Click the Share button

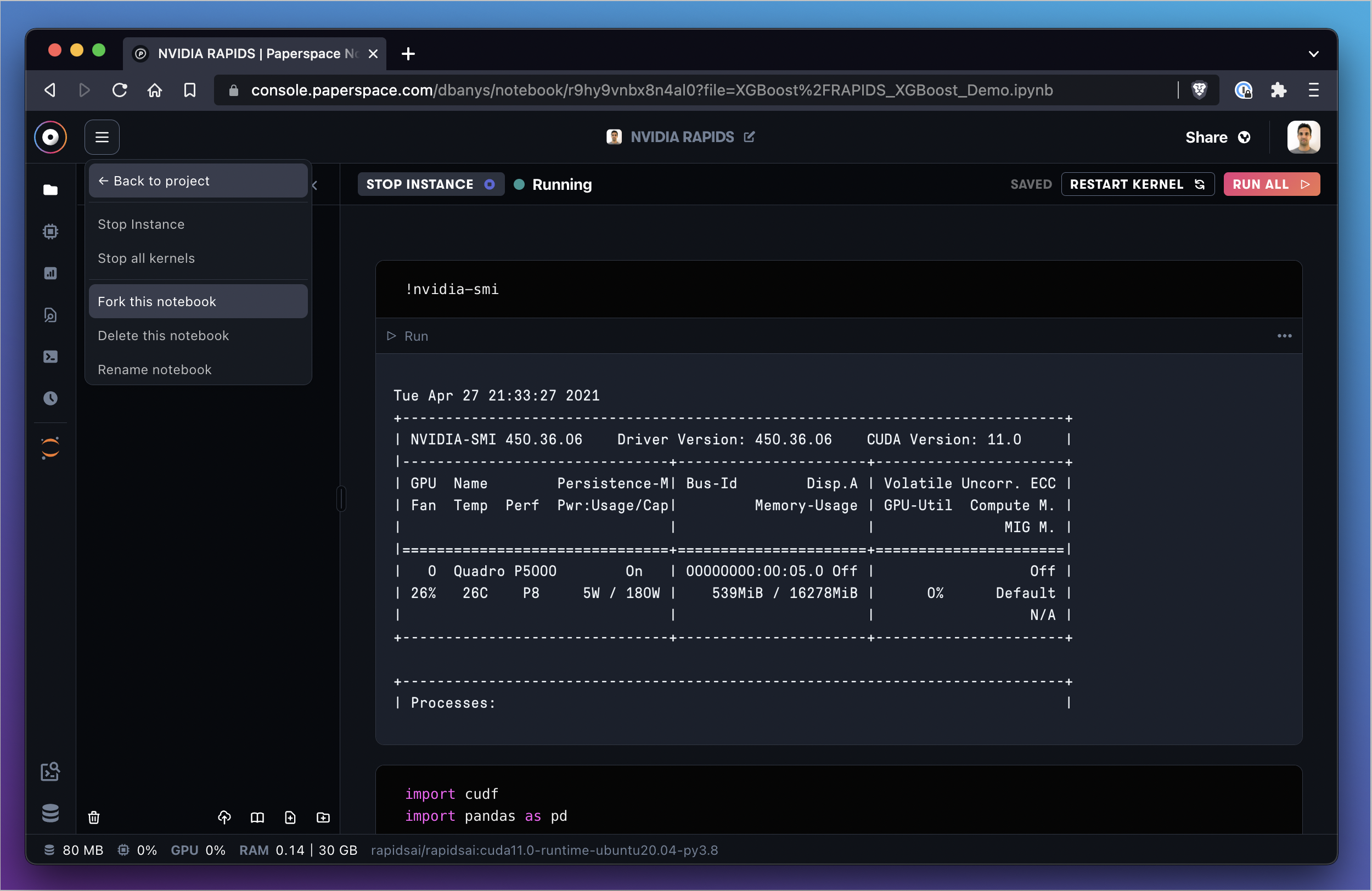[1218, 137]
